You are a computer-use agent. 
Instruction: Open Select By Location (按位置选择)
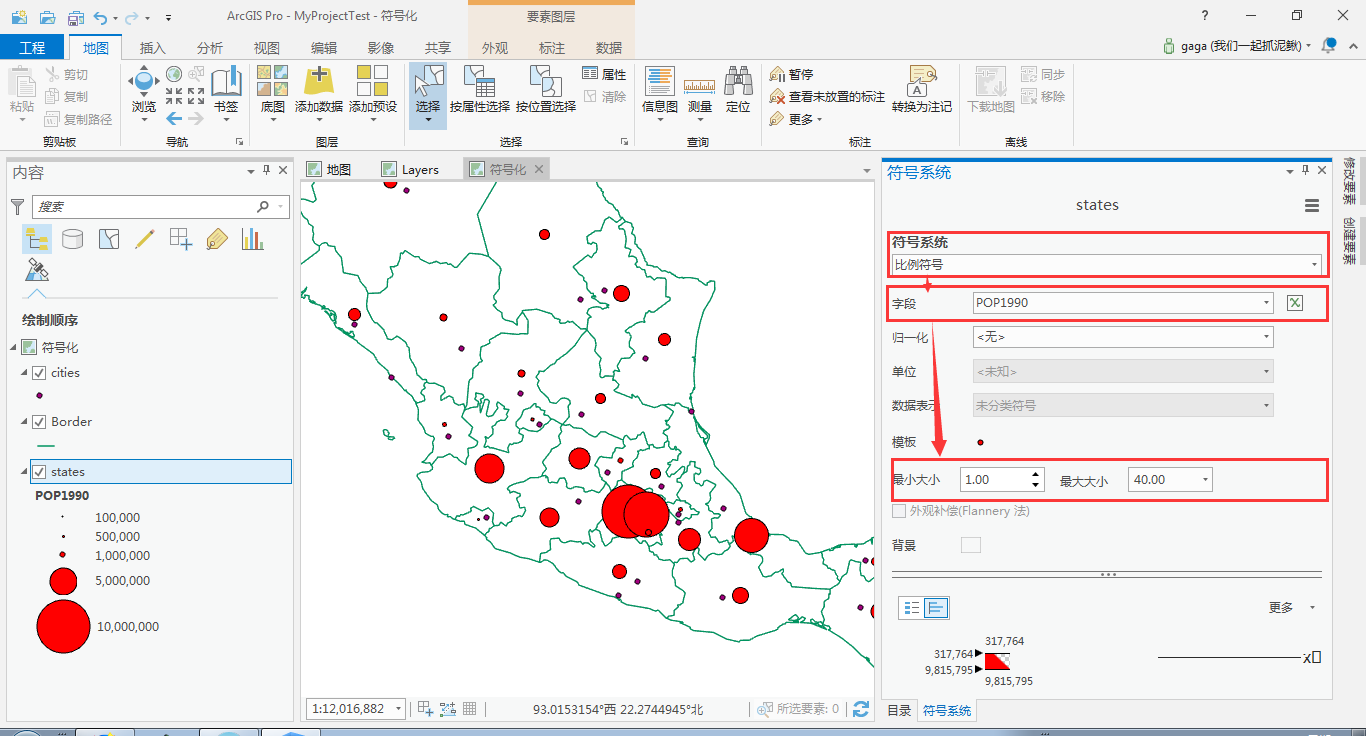tap(546, 90)
